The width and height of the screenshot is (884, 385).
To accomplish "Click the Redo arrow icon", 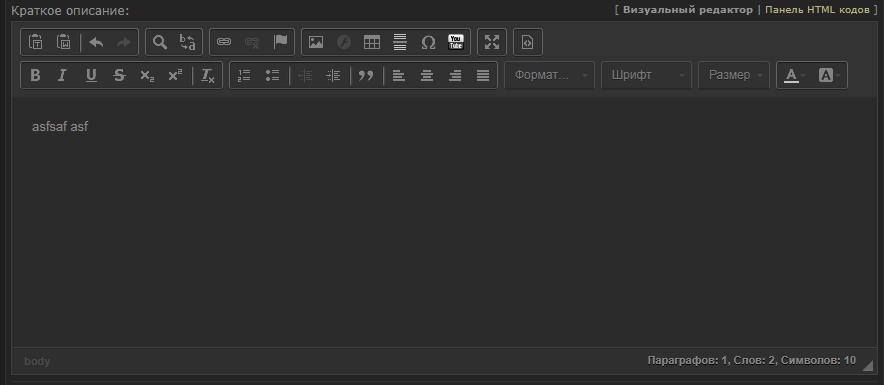I will click(x=123, y=42).
